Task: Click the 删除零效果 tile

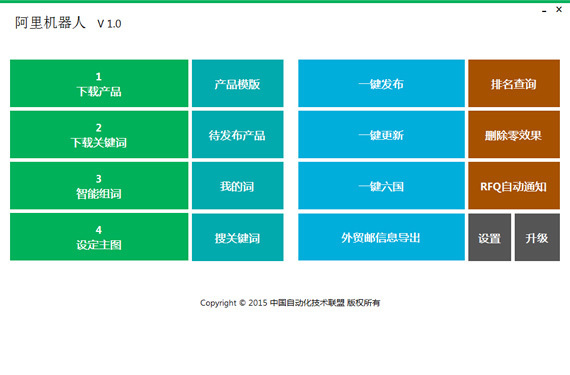Action: tap(514, 134)
